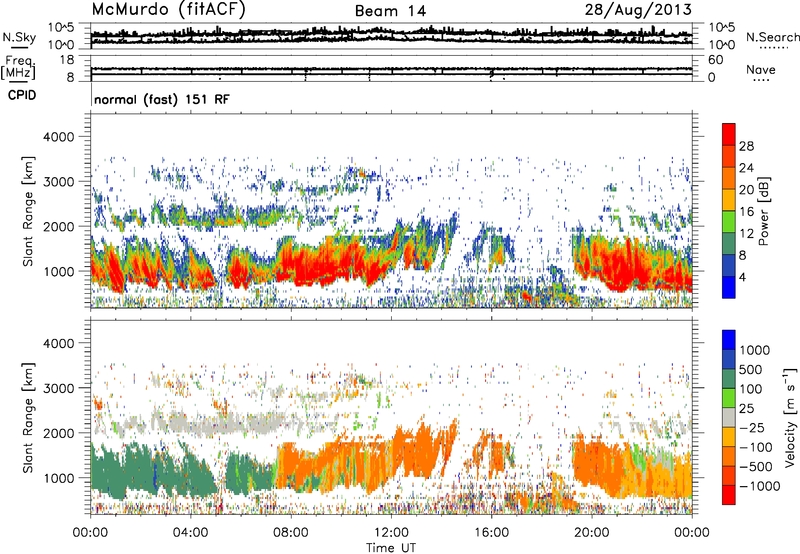Click the '18' frequency axis label
The height and width of the screenshot is (554, 800).
(x=67, y=60)
